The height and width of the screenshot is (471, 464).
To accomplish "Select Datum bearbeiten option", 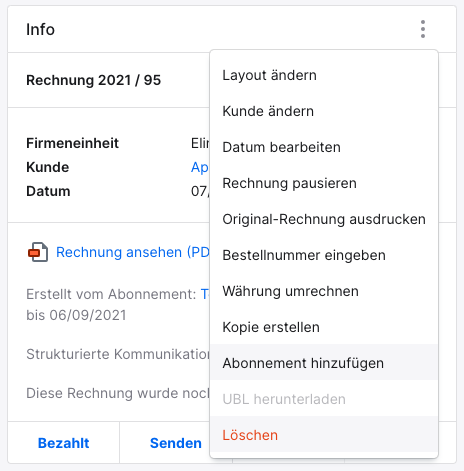I will (x=324, y=147).
